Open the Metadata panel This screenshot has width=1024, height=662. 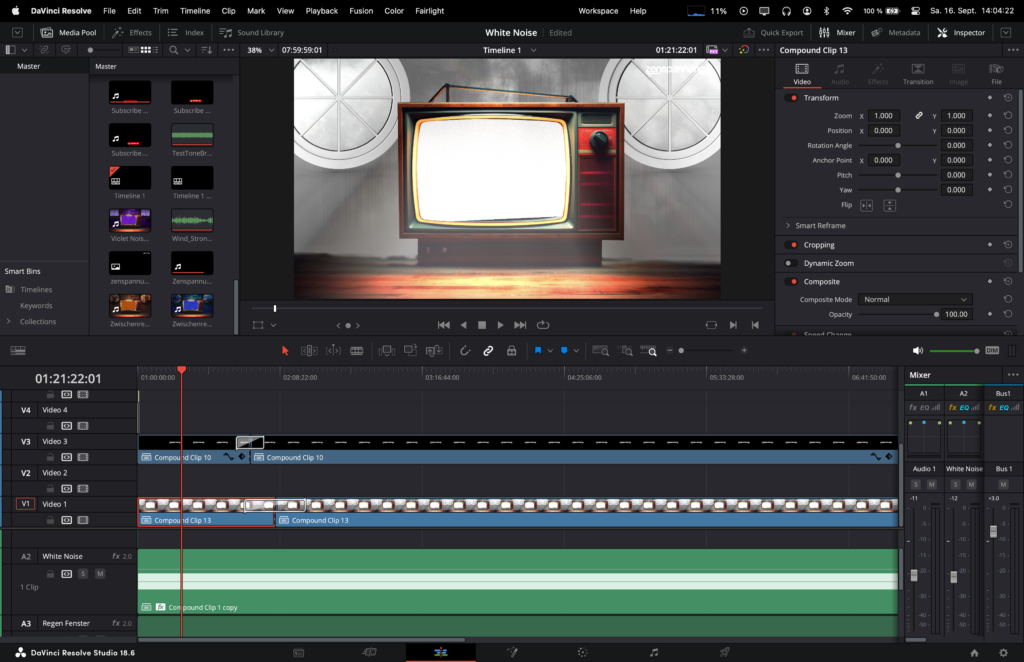tap(895, 33)
